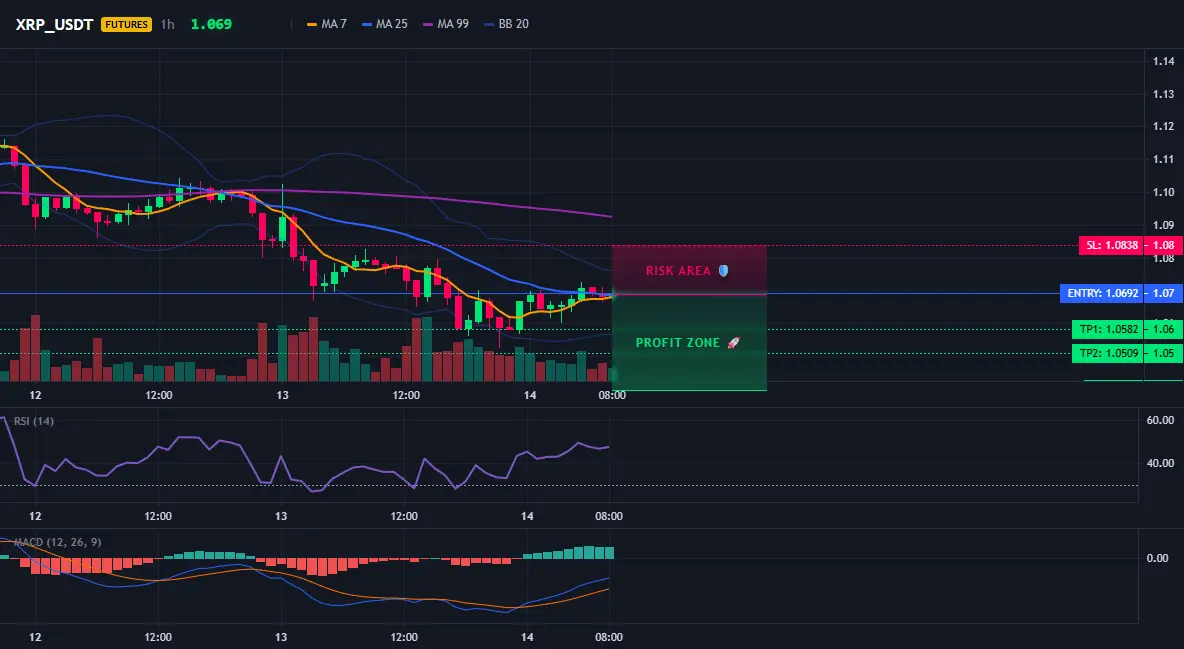
Task: Toggle the BB 20 legend entry
Action: pos(507,24)
